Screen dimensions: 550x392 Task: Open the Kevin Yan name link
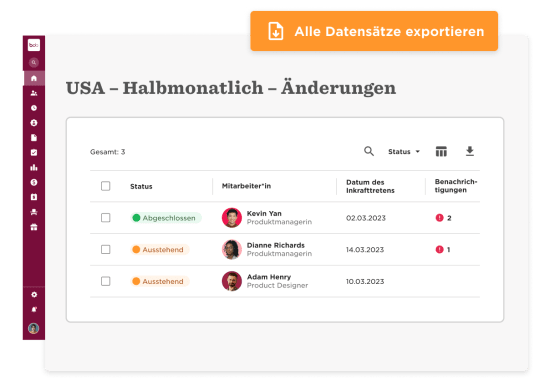[264, 213]
